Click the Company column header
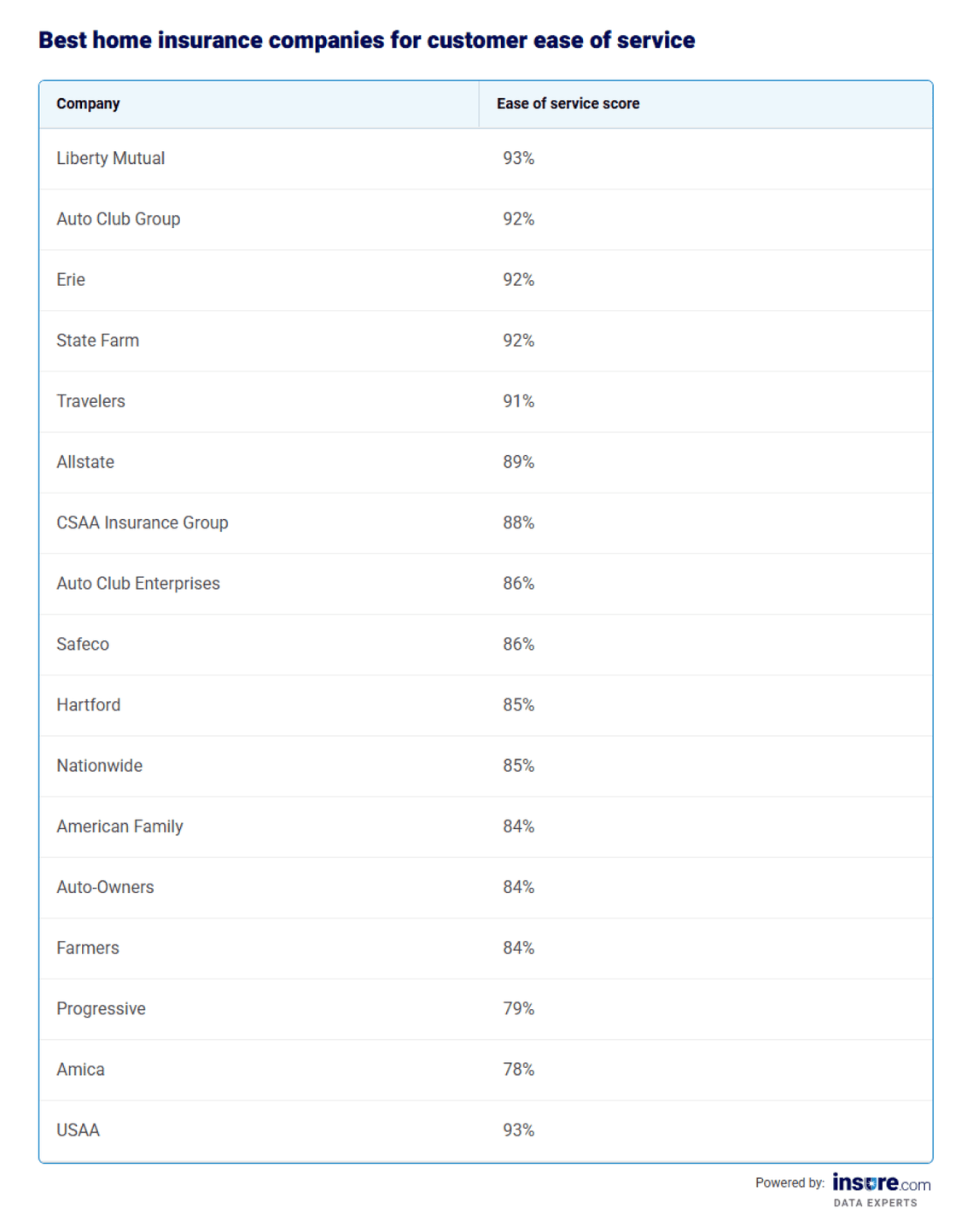 (x=88, y=103)
